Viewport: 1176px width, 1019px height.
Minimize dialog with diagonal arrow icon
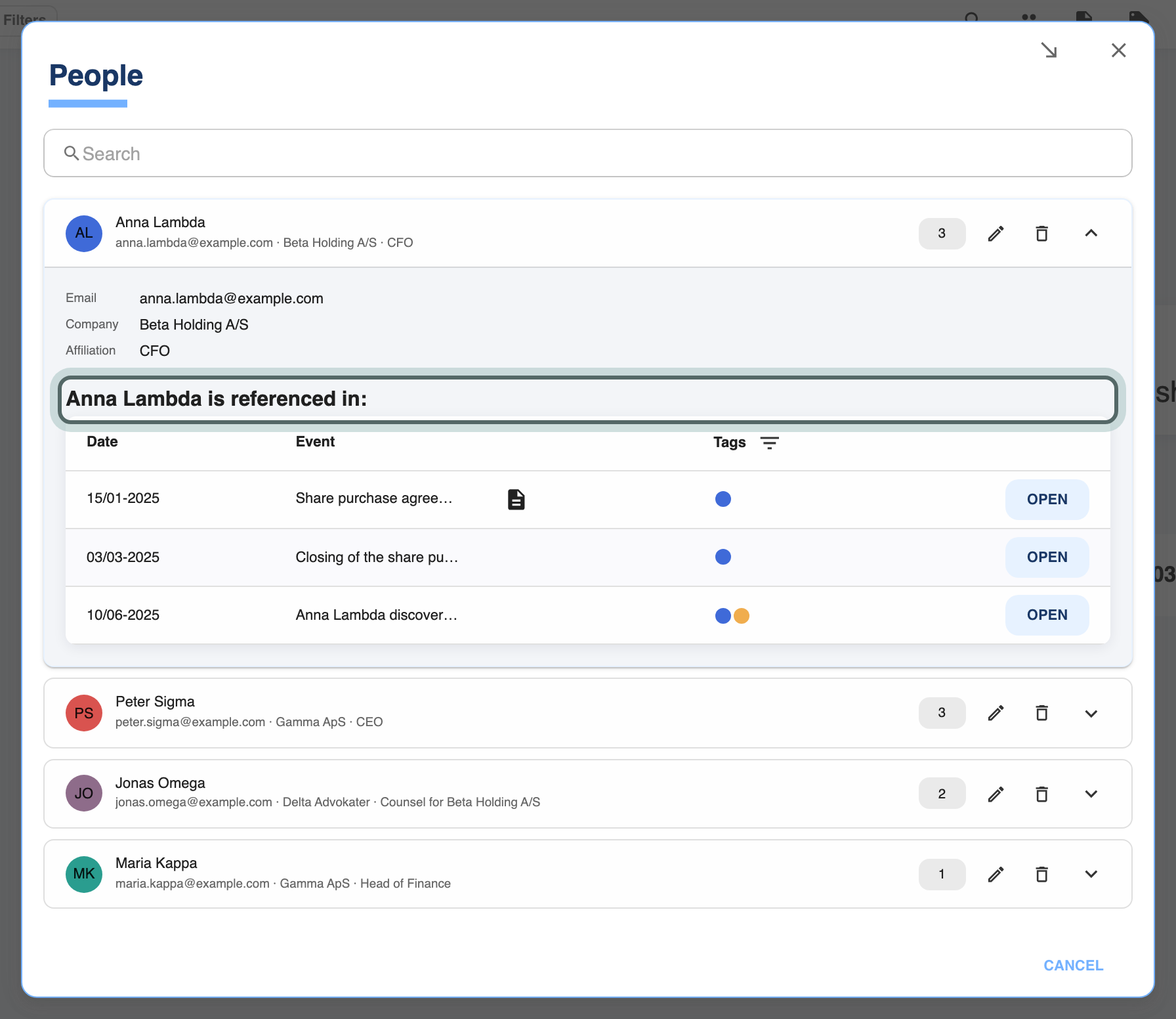click(x=1049, y=50)
